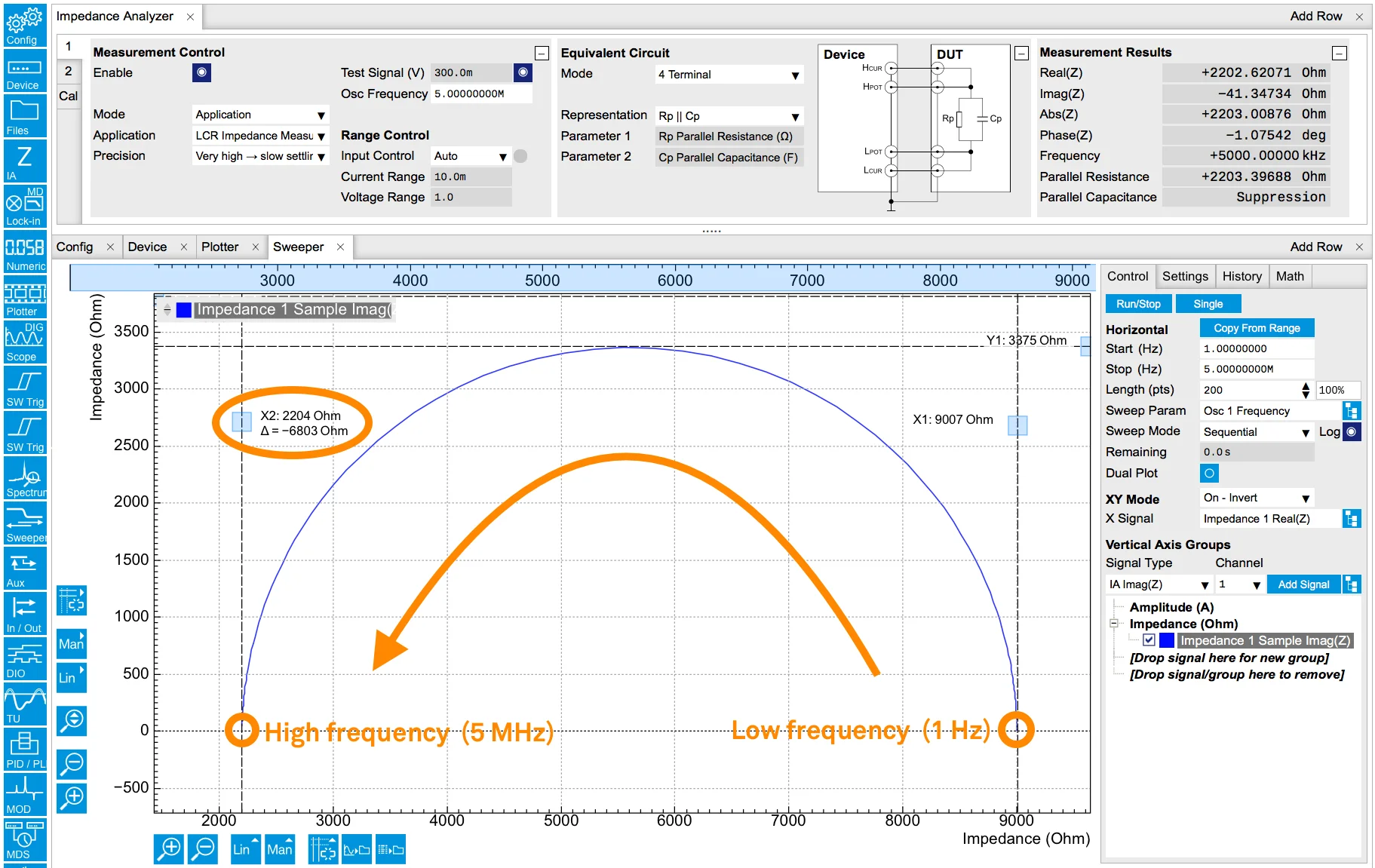
Task: Open the Device sidebar icon
Action: point(25,71)
